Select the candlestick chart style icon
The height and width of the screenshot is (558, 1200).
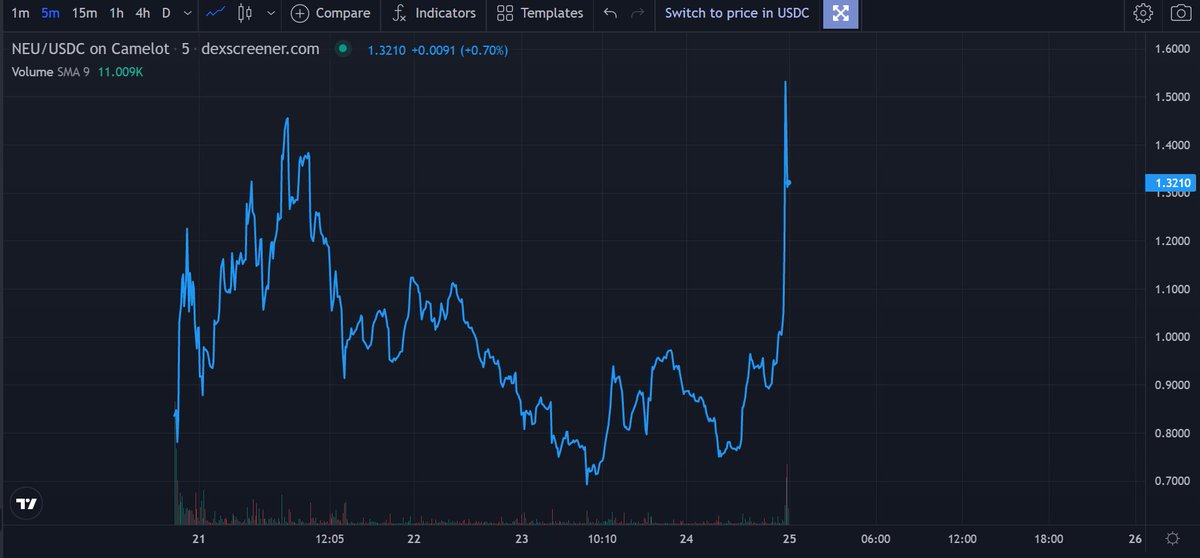[x=245, y=13]
